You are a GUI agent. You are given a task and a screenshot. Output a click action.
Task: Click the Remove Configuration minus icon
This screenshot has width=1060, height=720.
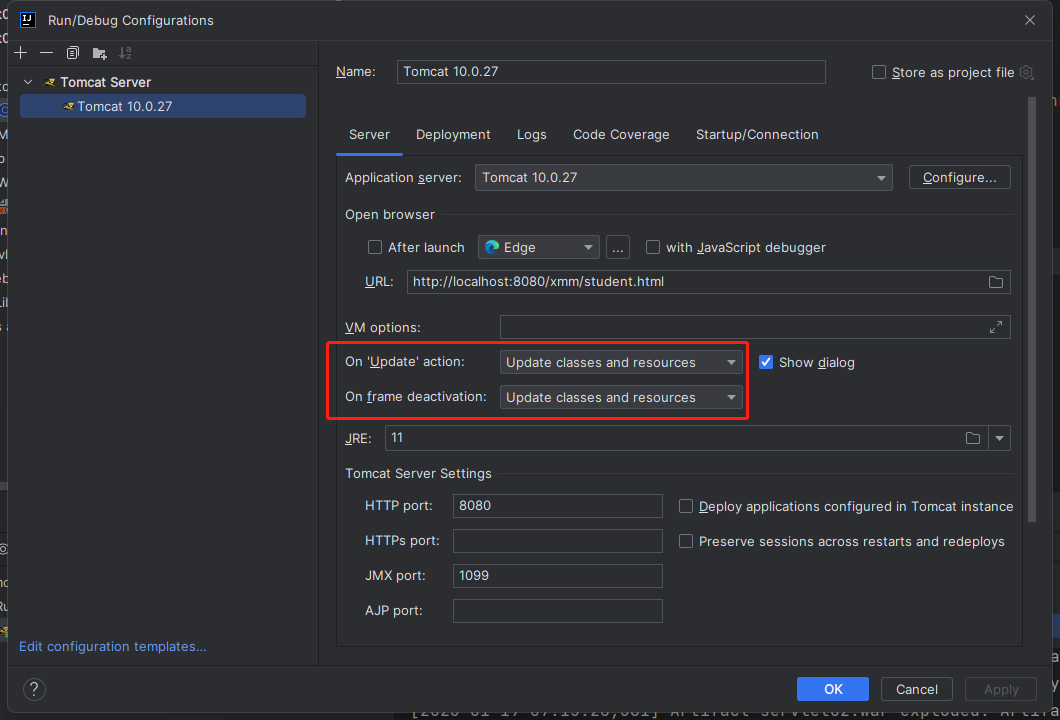(46, 53)
